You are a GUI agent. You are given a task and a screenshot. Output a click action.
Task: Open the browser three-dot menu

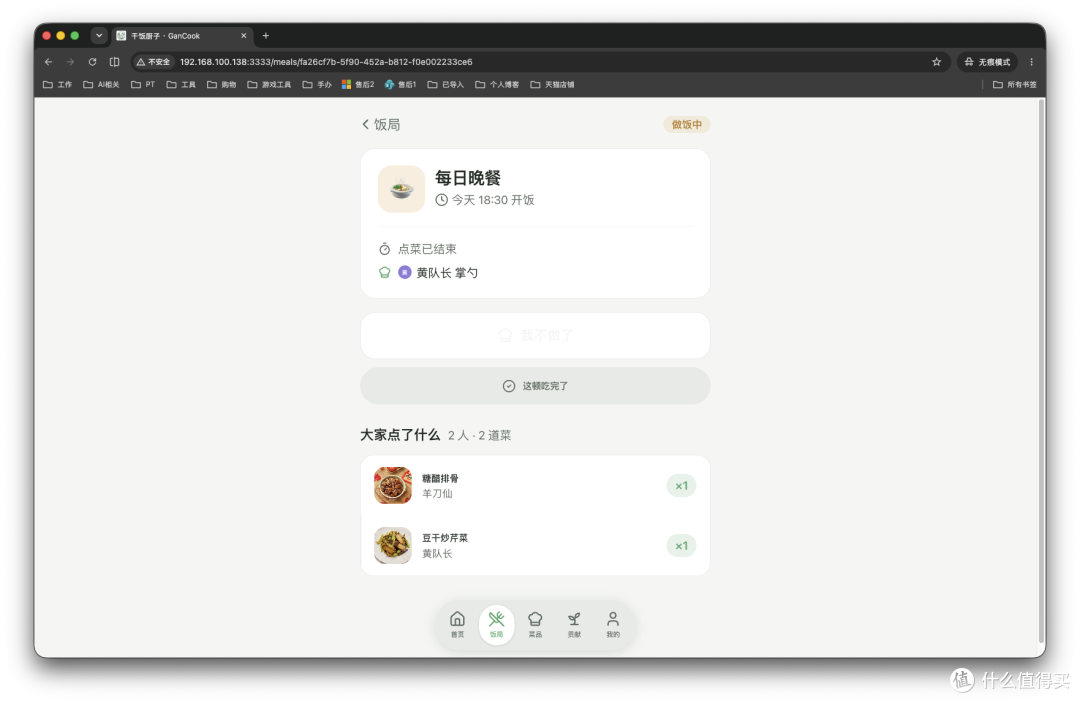[1031, 62]
